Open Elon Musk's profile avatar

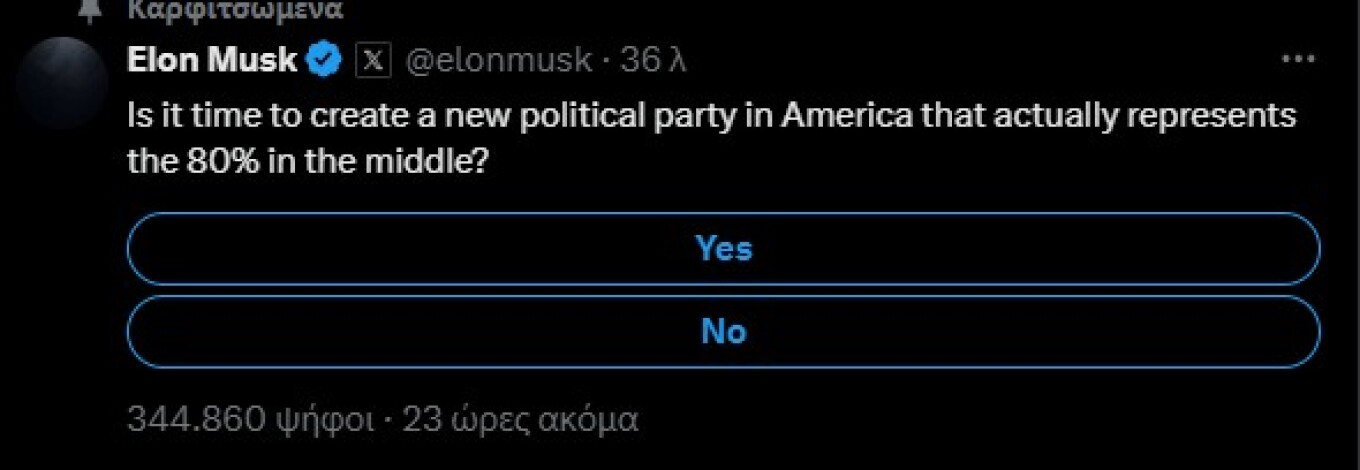(63, 82)
